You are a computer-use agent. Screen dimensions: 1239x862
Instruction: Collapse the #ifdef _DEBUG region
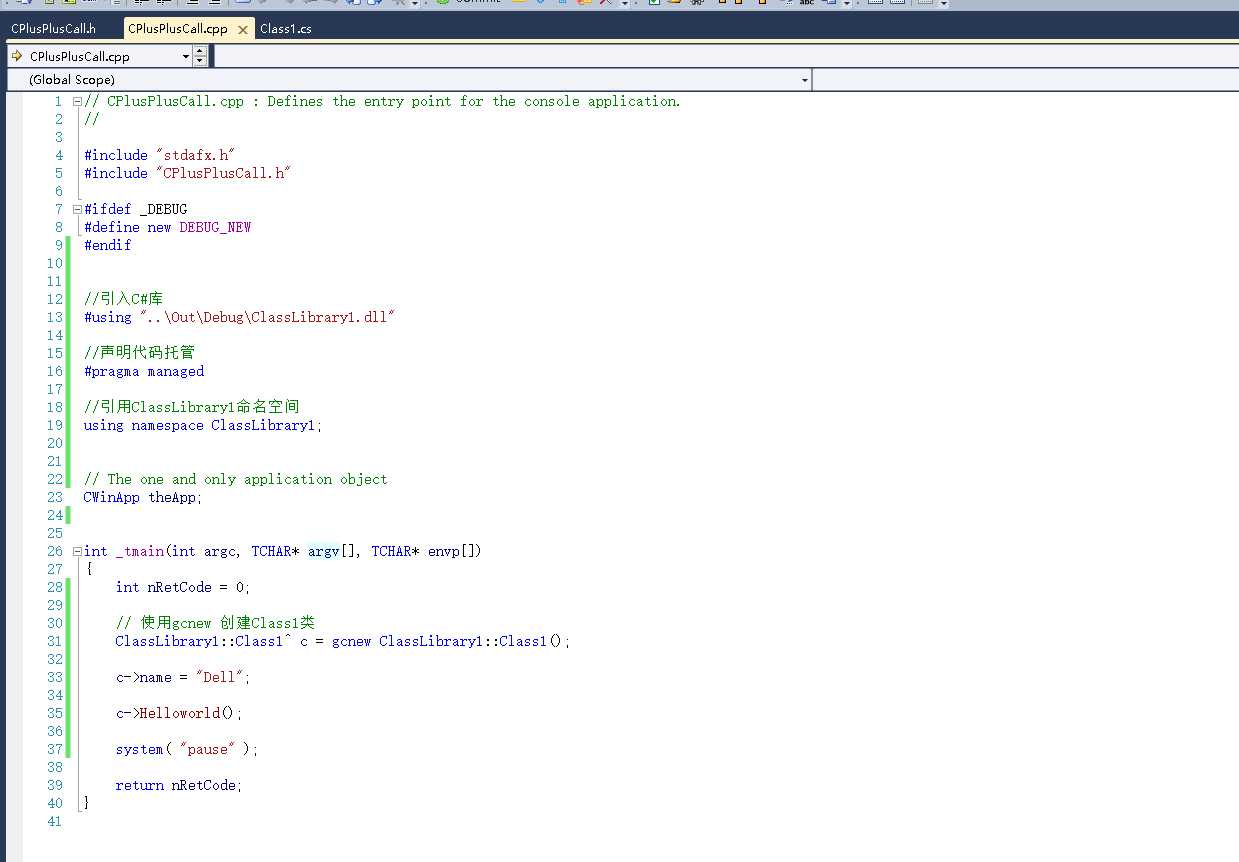pyautogui.click(x=77, y=209)
